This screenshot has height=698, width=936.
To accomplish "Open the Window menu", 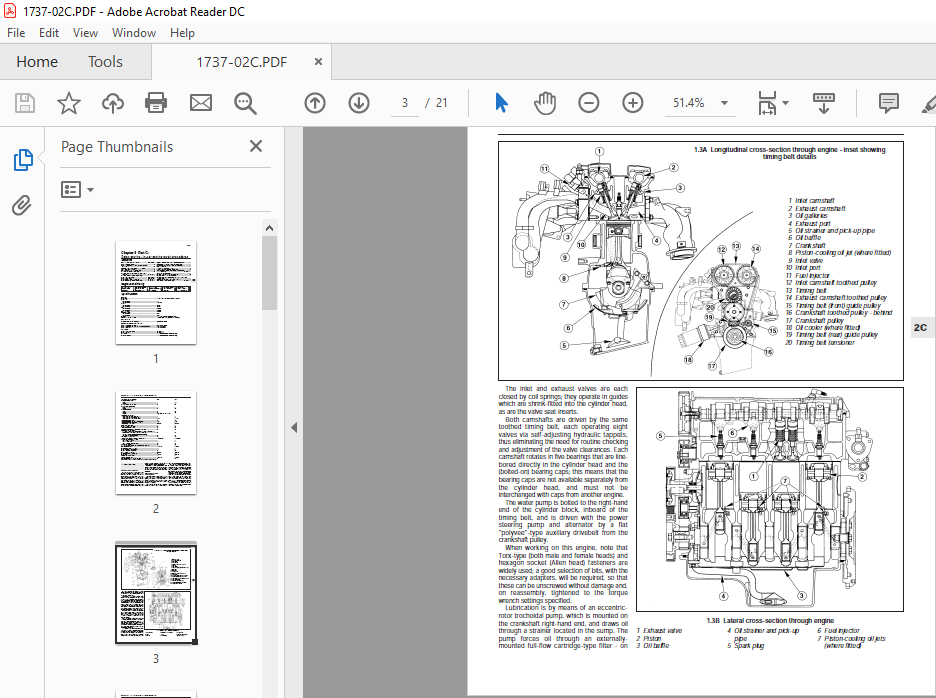I will pyautogui.click(x=134, y=33).
